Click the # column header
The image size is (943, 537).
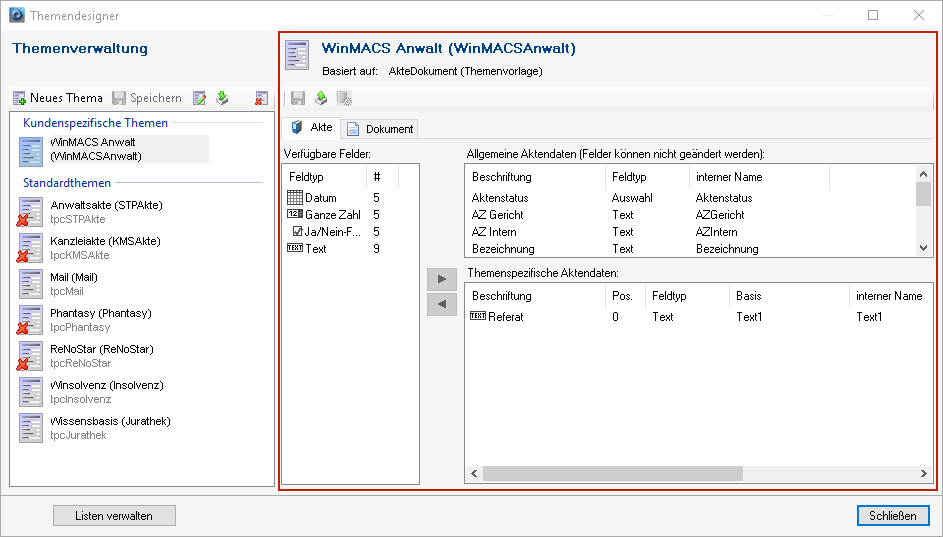click(382, 177)
